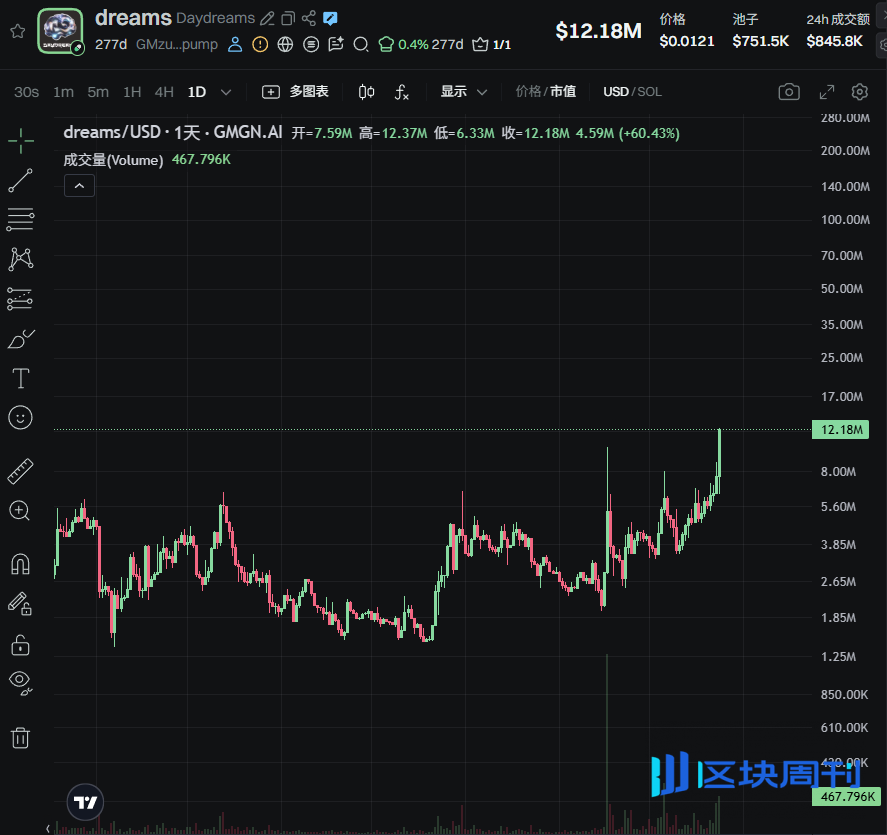Screen dimensions: 887x835
Task: Switch to the 4H timeframe
Action: [164, 92]
